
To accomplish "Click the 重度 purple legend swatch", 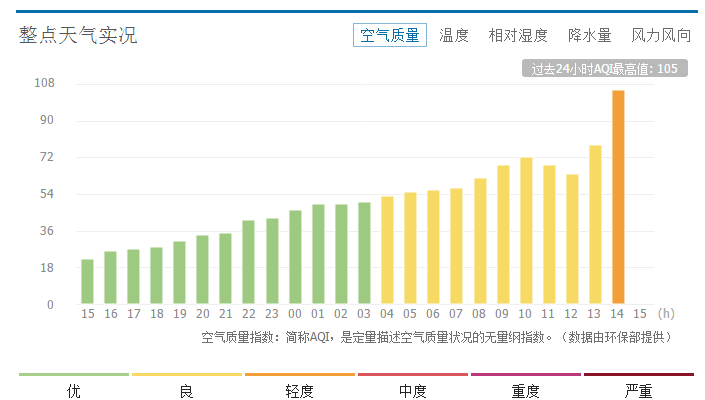I will pos(525,375).
